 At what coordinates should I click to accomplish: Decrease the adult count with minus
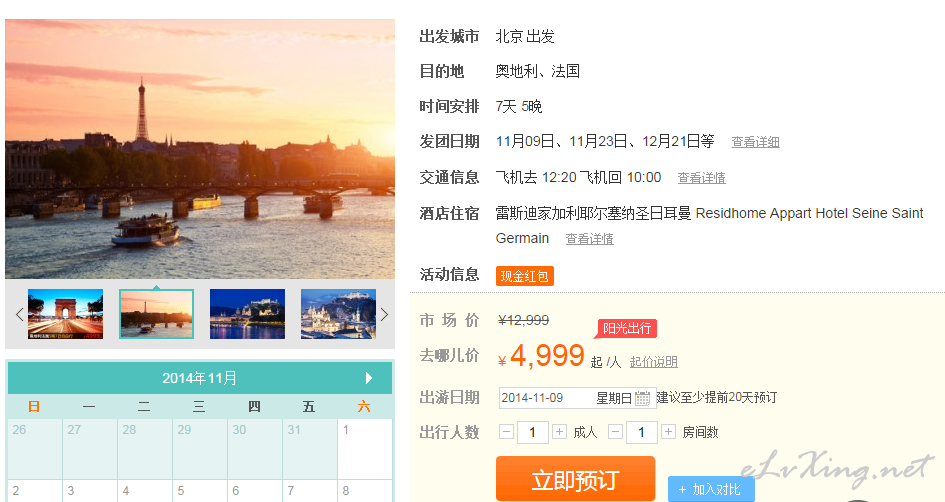coord(507,432)
